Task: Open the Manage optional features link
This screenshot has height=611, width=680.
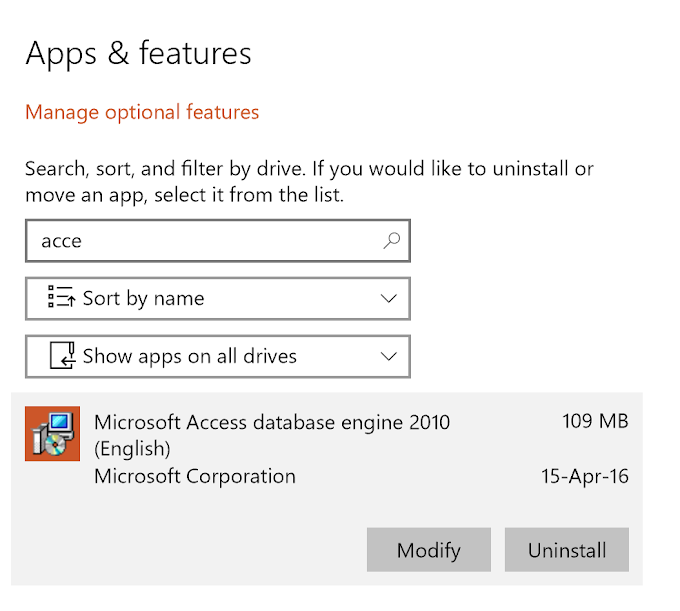Action: [x=142, y=112]
